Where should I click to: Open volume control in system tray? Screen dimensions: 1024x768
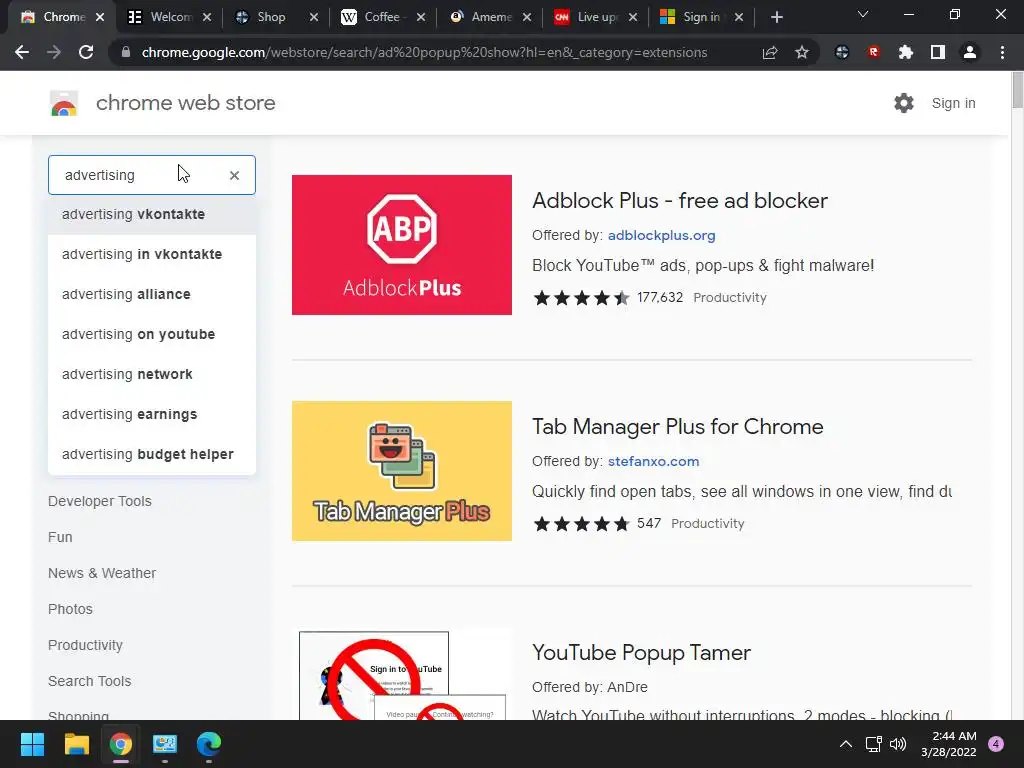tap(898, 744)
